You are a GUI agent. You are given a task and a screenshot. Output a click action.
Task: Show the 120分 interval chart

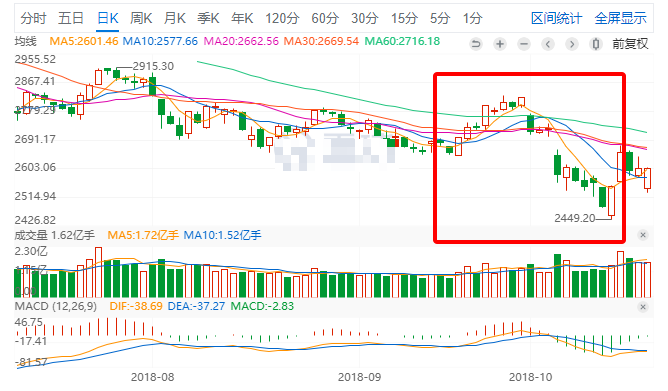[x=282, y=18]
